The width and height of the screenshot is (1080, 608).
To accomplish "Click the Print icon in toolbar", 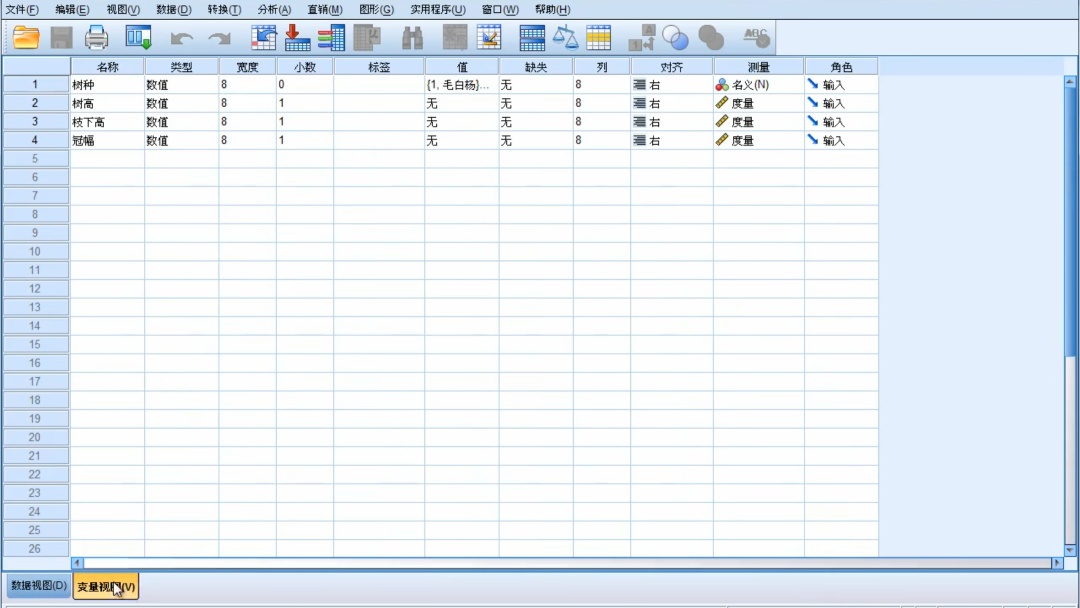I will (x=97, y=38).
